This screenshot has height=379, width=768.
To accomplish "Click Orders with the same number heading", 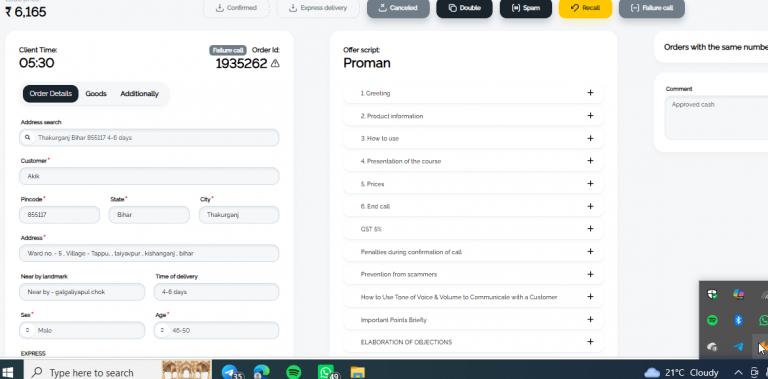I will (716, 47).
